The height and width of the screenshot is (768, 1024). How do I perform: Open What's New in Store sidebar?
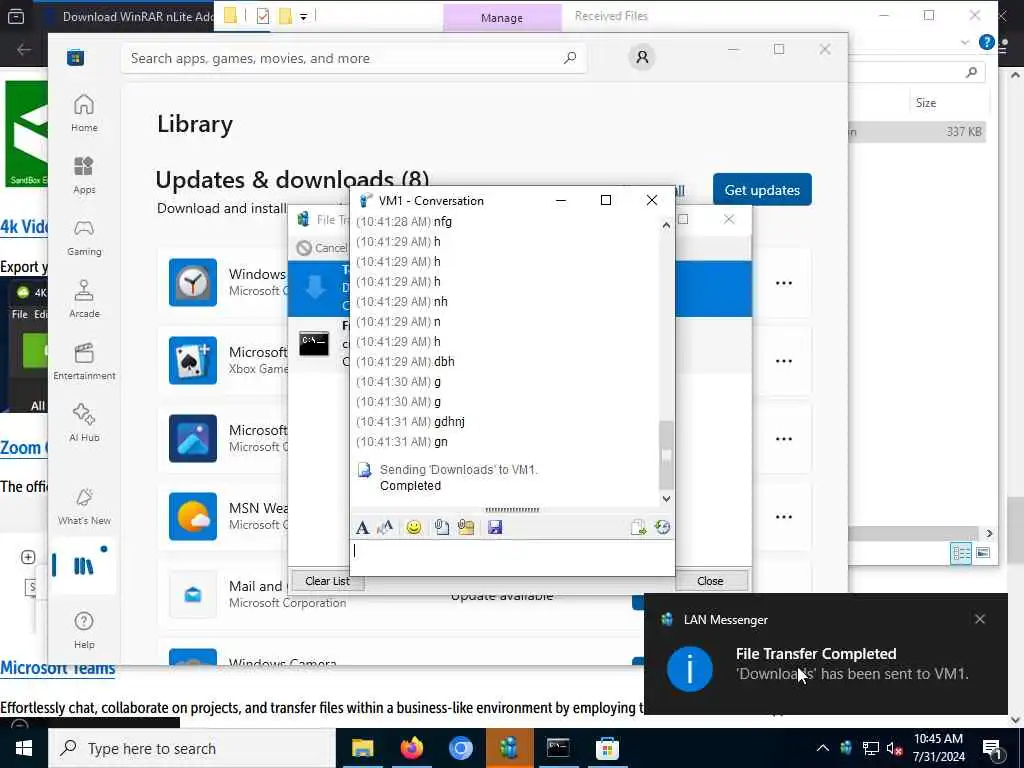(84, 506)
